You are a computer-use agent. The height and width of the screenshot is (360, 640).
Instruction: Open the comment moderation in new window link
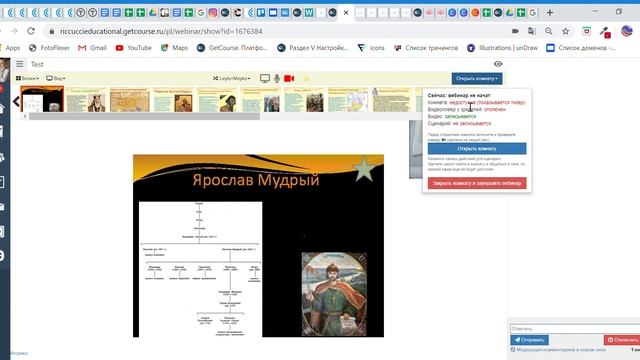[558, 350]
